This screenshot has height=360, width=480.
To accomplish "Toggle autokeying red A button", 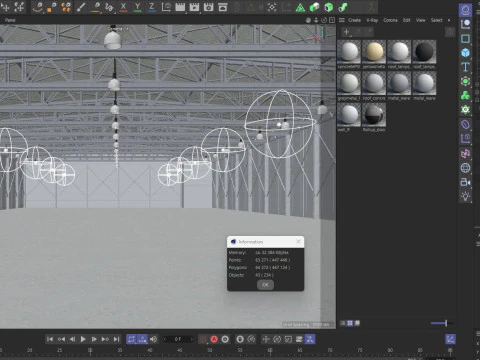I will 214,339.
